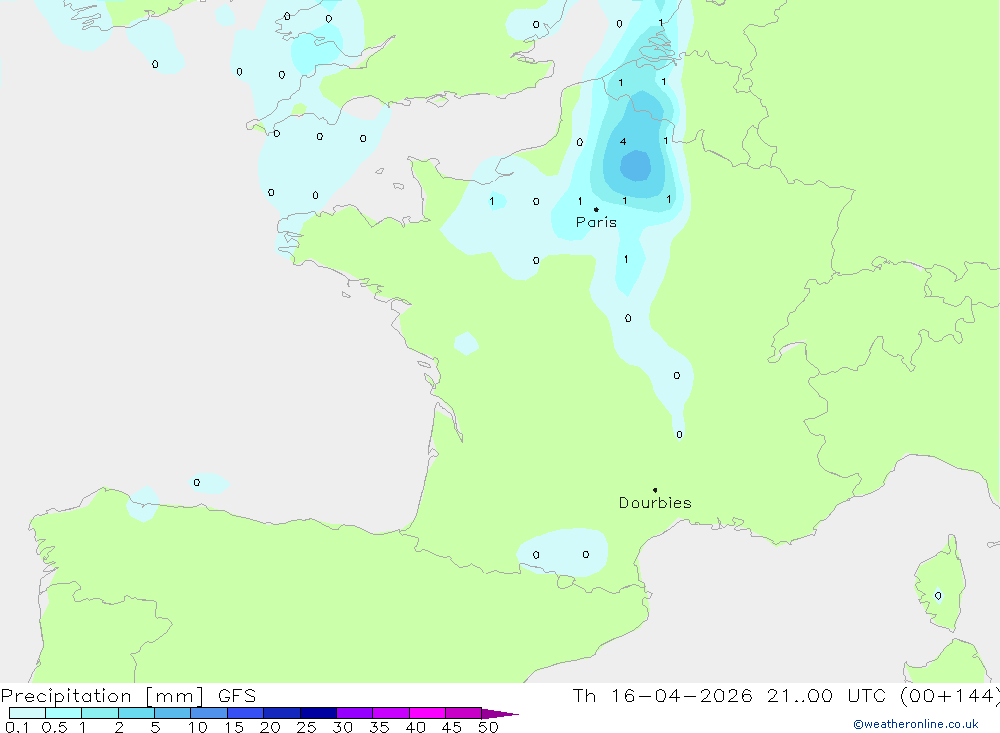Click the forecast date 16-04-2026 label

(681, 695)
